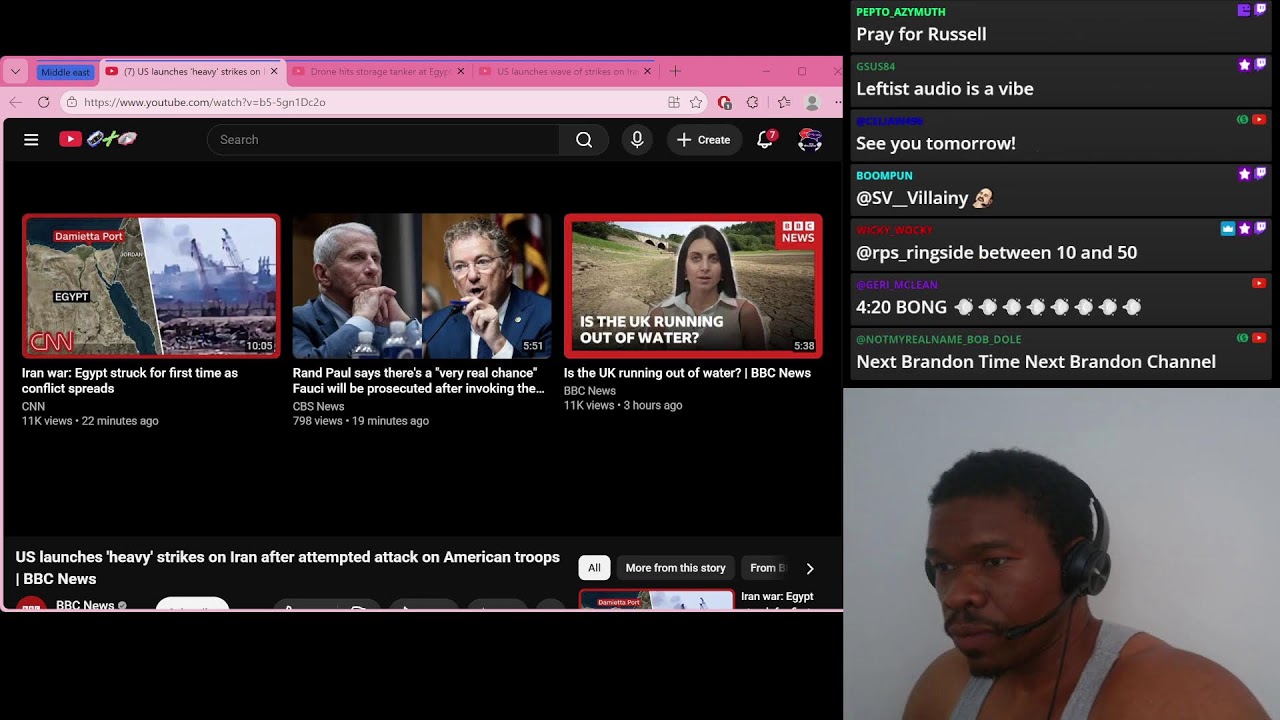Viewport: 1280px width, 720px height.
Task: Click the 'See you tomorrow!' chat message
Action: (x=936, y=143)
